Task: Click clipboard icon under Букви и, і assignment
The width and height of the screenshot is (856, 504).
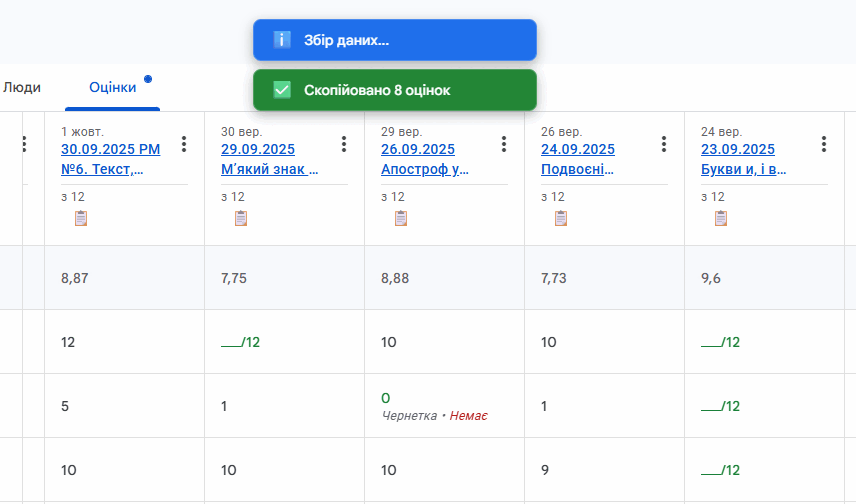Action: (721, 218)
